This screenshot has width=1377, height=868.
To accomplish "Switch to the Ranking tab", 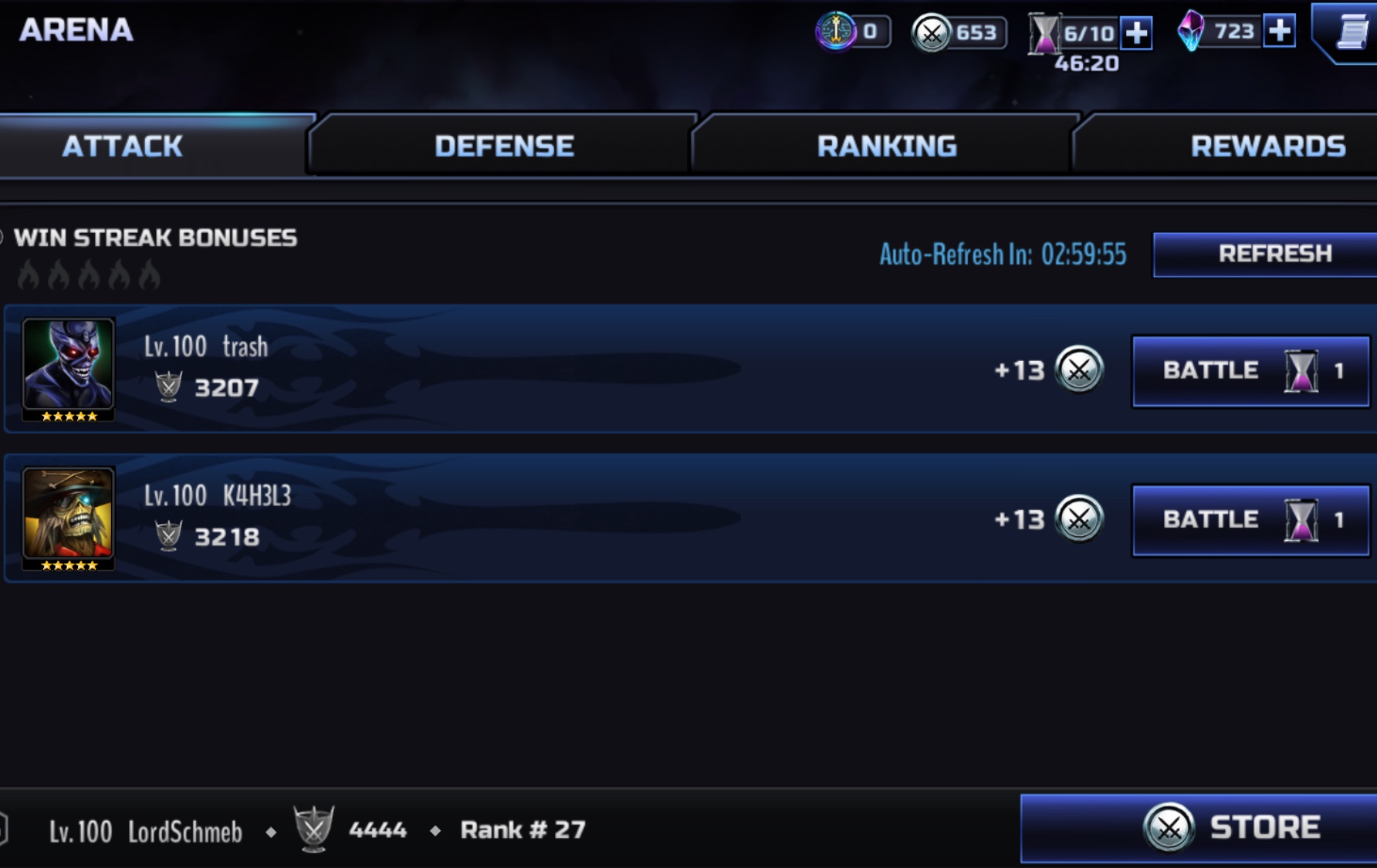I will (x=886, y=146).
